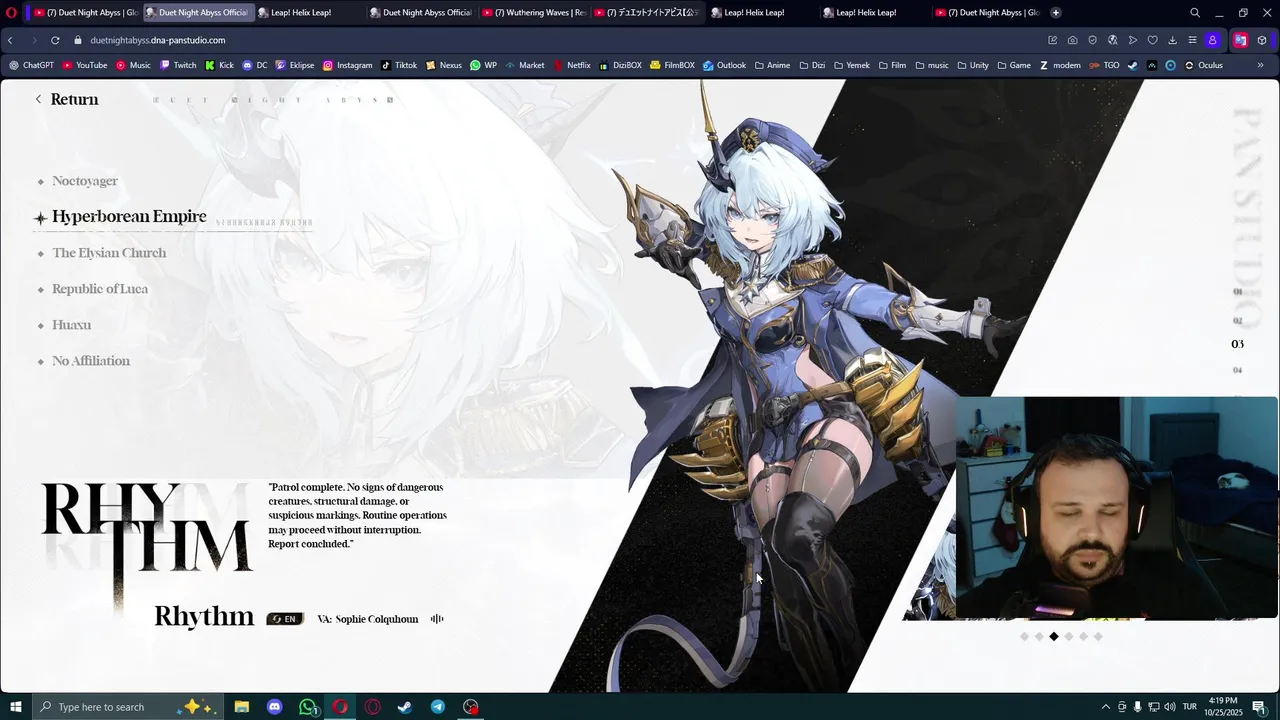Select the Hyperborean Empire faction
The width and height of the screenshot is (1280, 720).
click(128, 217)
